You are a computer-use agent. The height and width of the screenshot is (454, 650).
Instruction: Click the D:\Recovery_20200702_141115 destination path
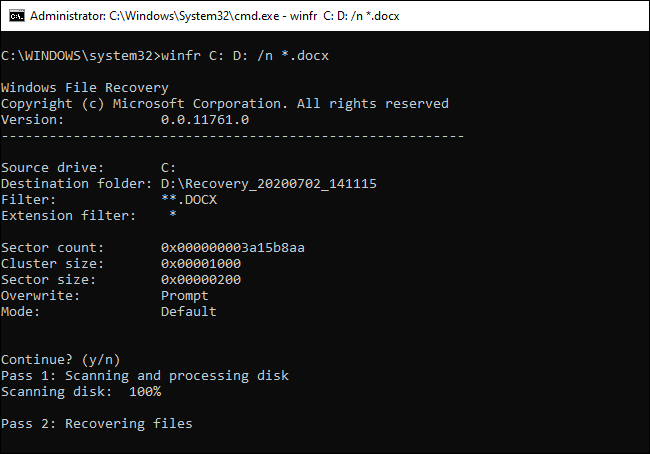click(268, 184)
